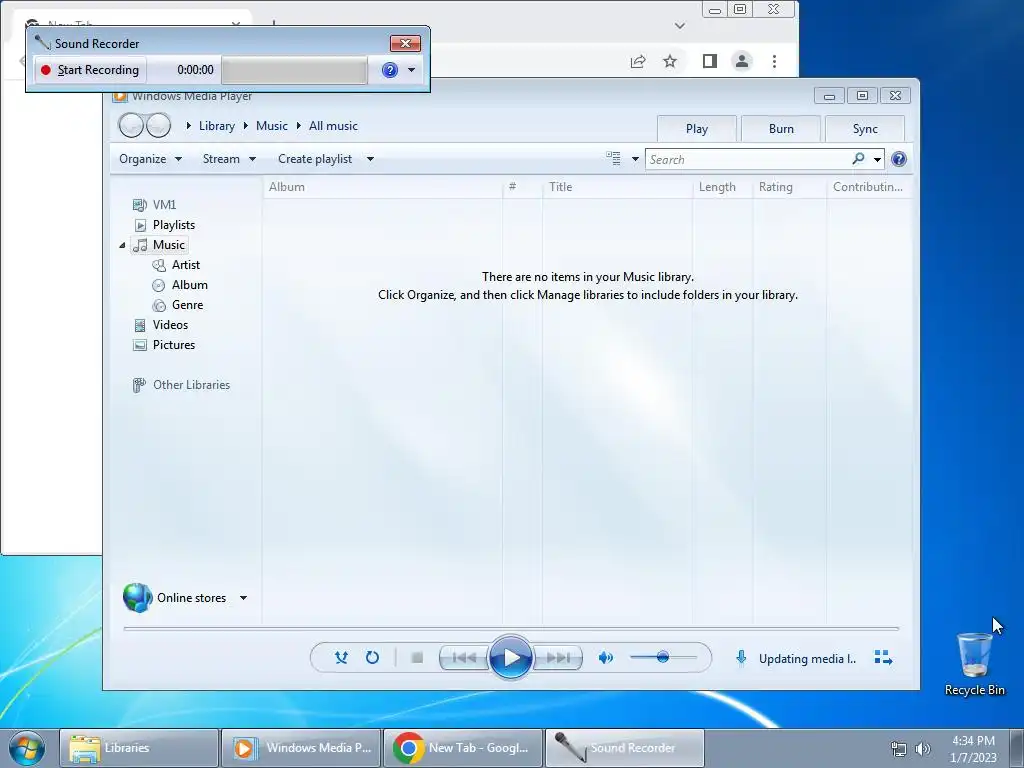Click the Next track button
This screenshot has width=1024, height=768.
[557, 658]
